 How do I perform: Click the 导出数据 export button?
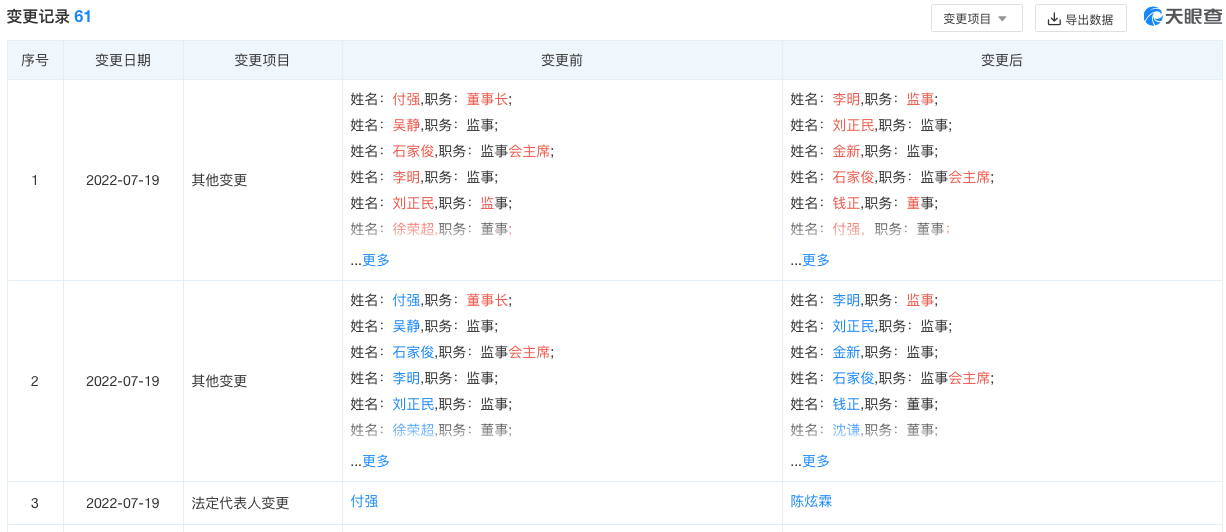(1081, 18)
